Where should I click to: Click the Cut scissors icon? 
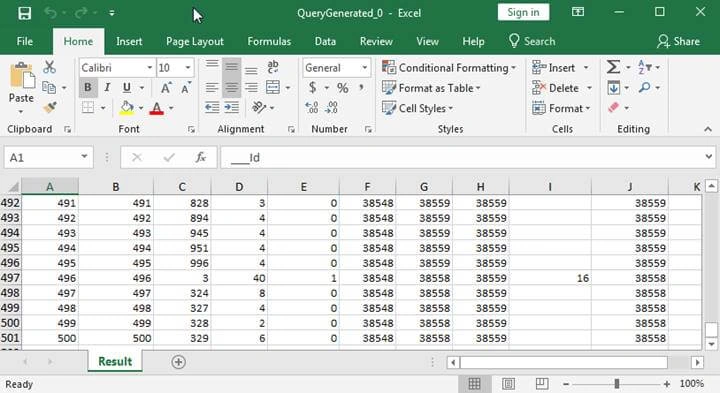click(50, 67)
